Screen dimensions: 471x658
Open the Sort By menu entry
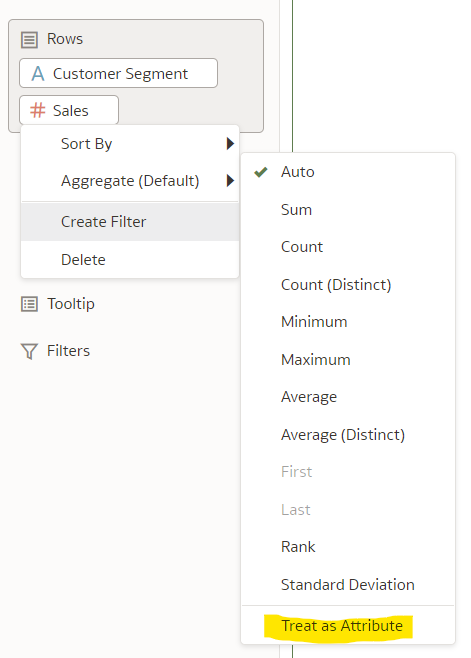click(130, 144)
